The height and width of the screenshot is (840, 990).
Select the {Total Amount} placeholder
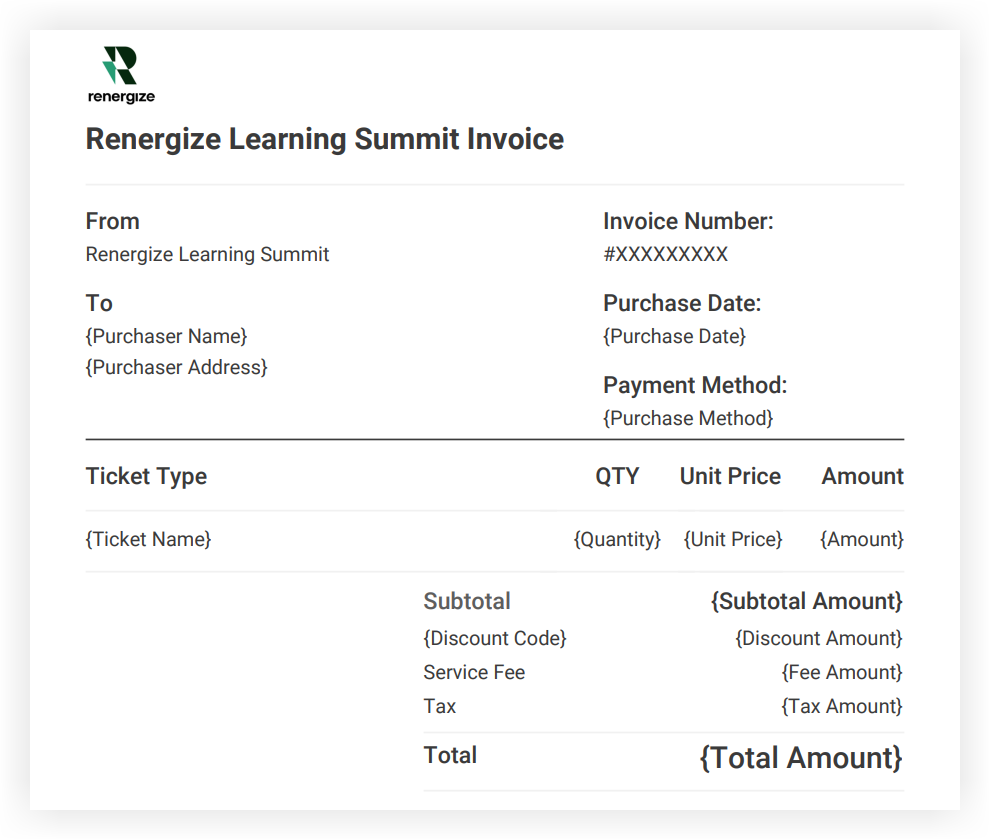pyautogui.click(x=801, y=758)
